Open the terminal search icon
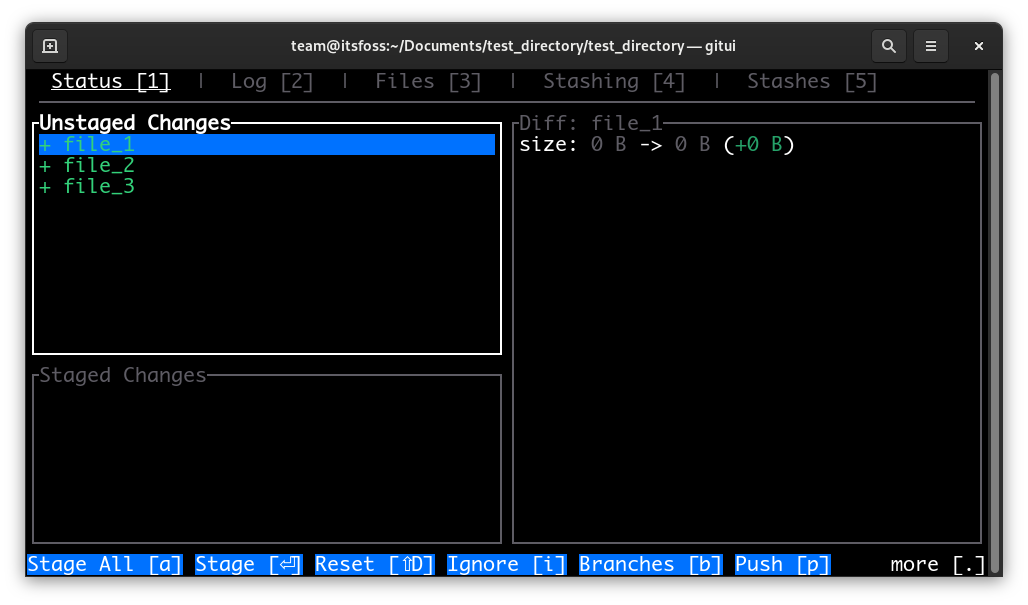Viewport: 1028px width, 605px height. pos(888,45)
